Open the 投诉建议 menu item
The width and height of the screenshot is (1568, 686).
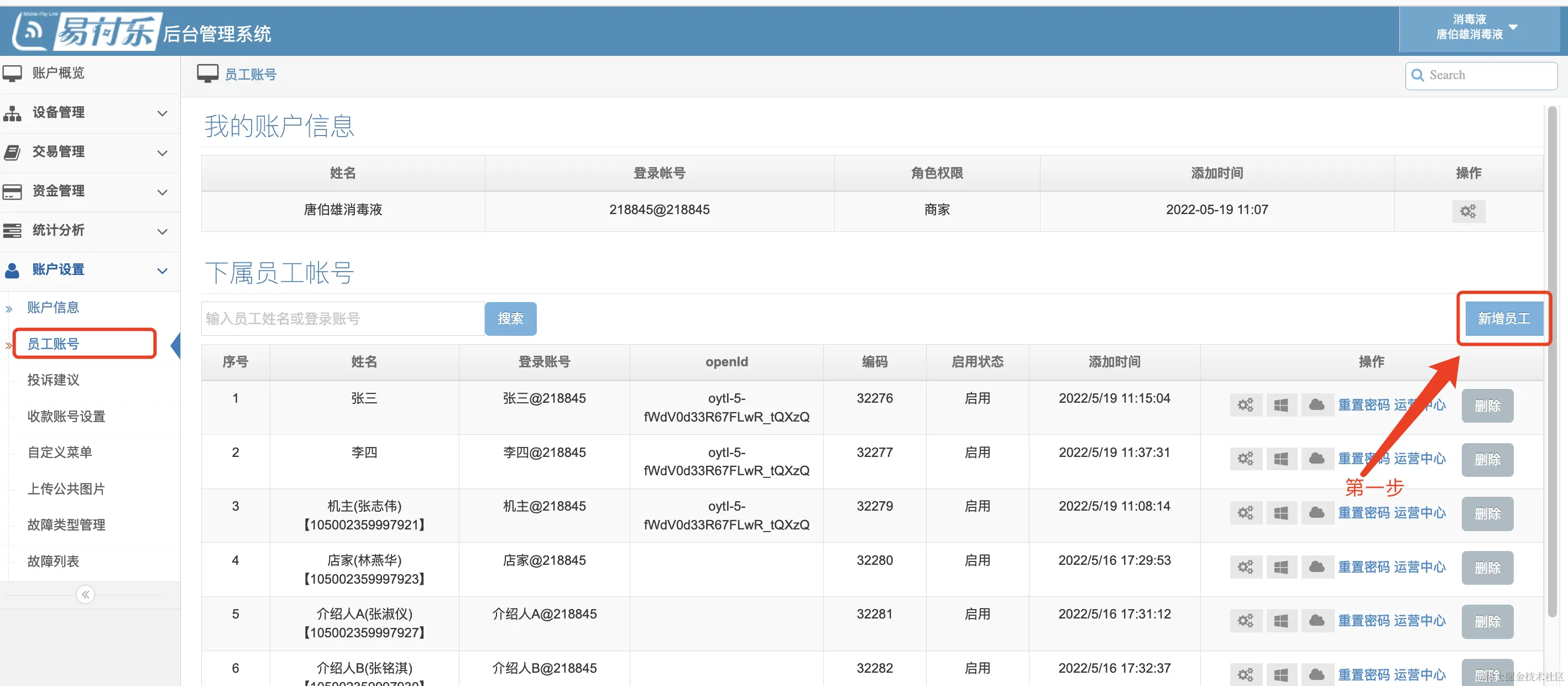point(53,380)
